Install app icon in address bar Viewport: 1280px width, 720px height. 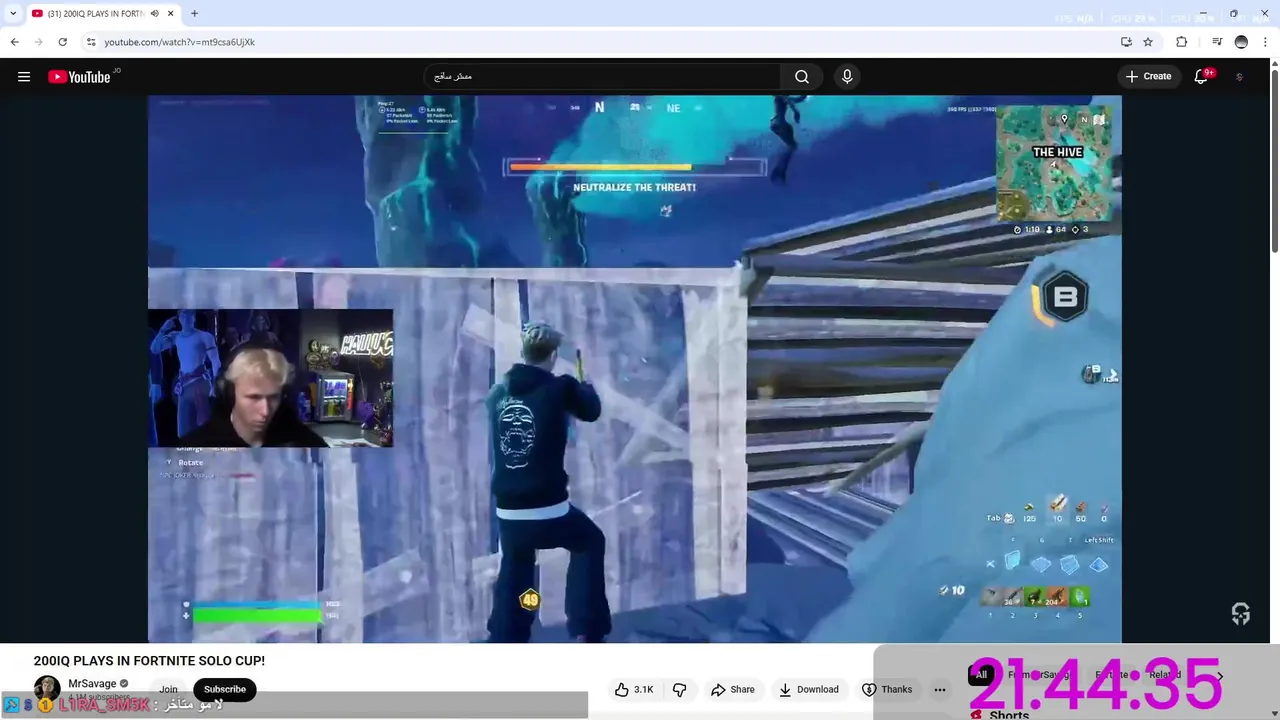(1126, 42)
